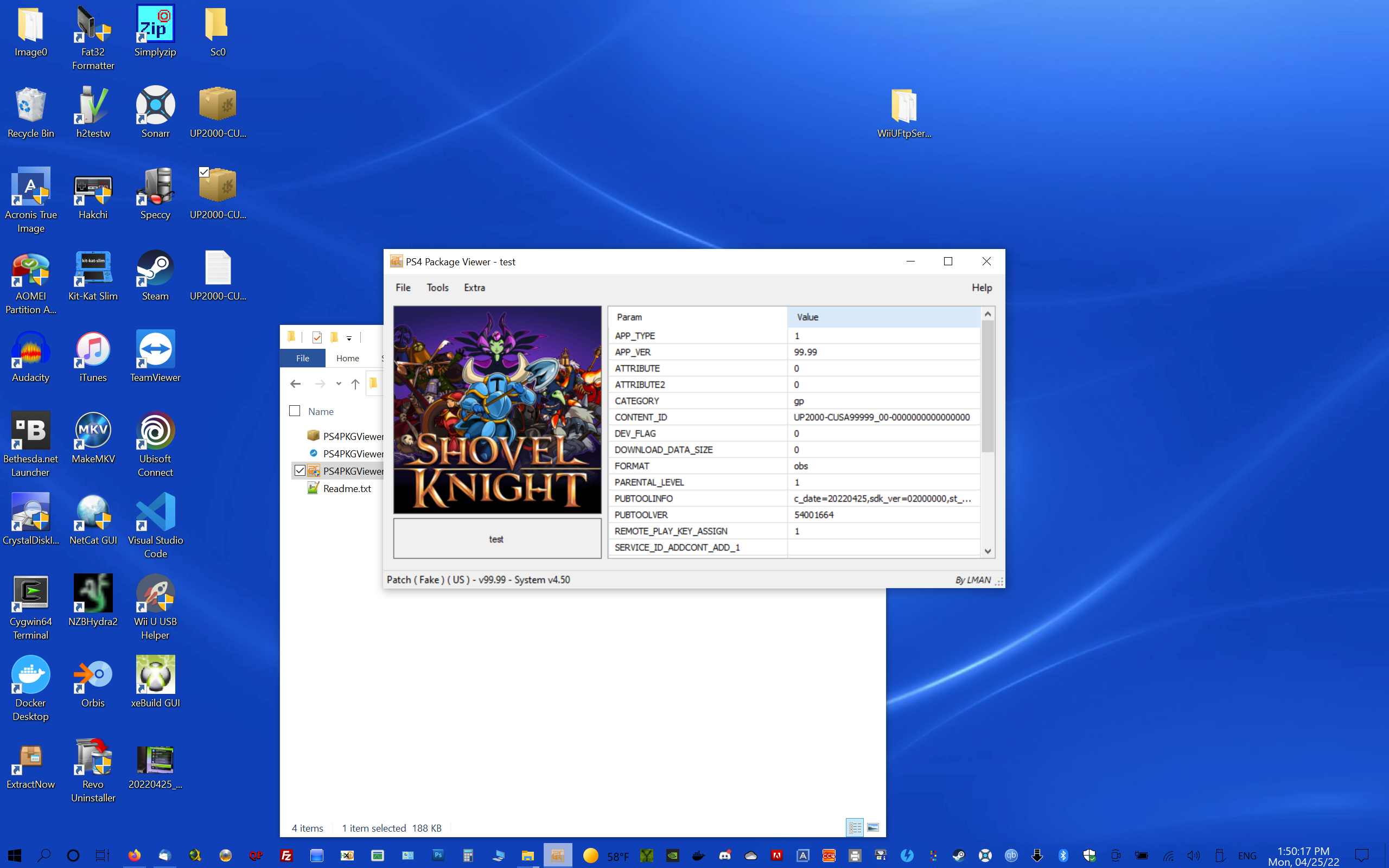
Task: Select the PARENTAL_LEVEL param row
Action: (794, 482)
